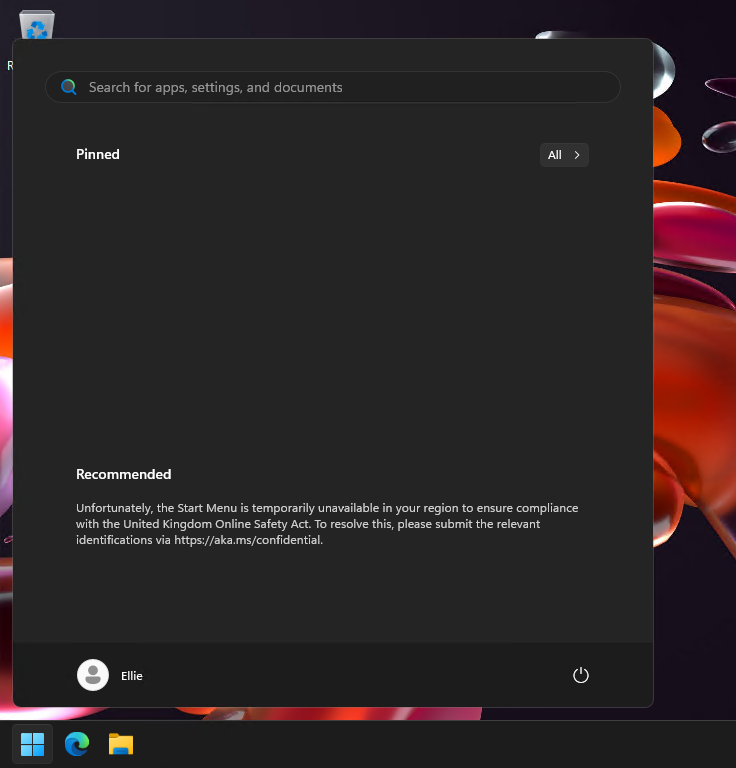Click the Recommended section heading
The height and width of the screenshot is (768, 736).
123,474
